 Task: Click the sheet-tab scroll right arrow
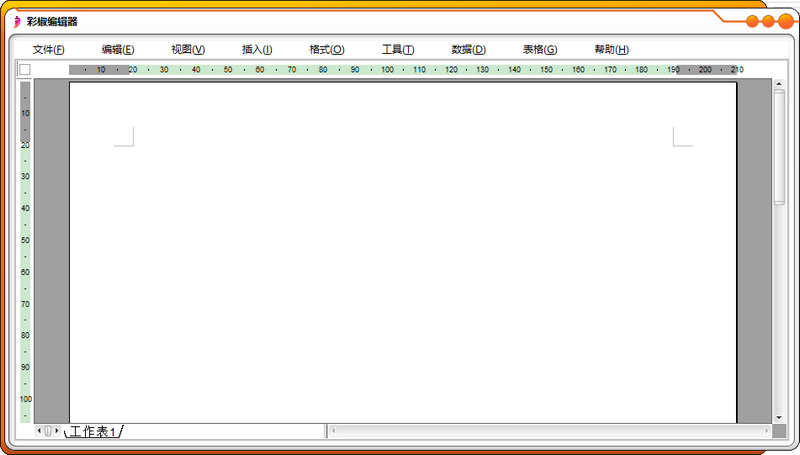[x=57, y=431]
